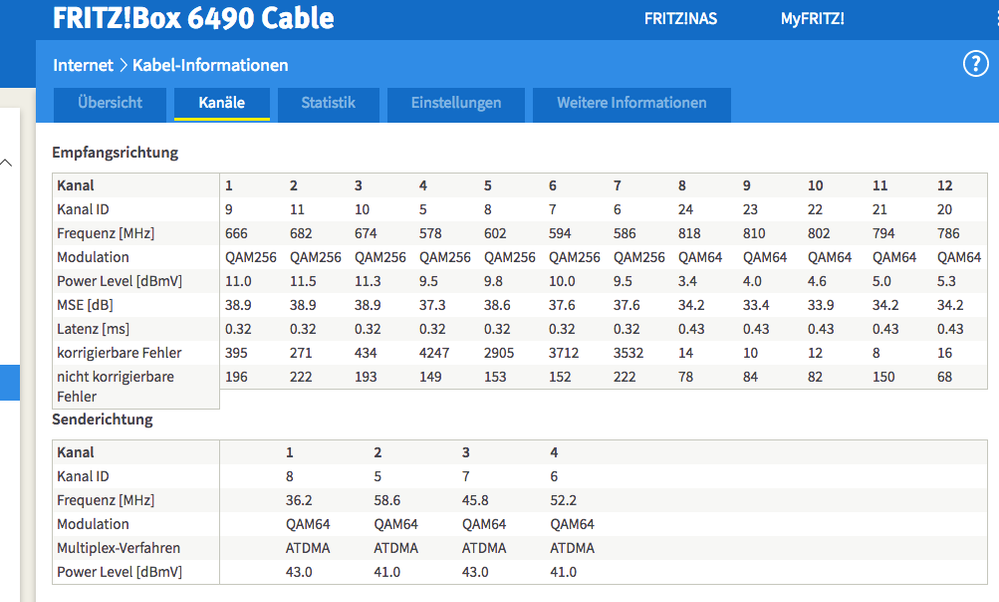Click correctable errors value 3712

[564, 353]
